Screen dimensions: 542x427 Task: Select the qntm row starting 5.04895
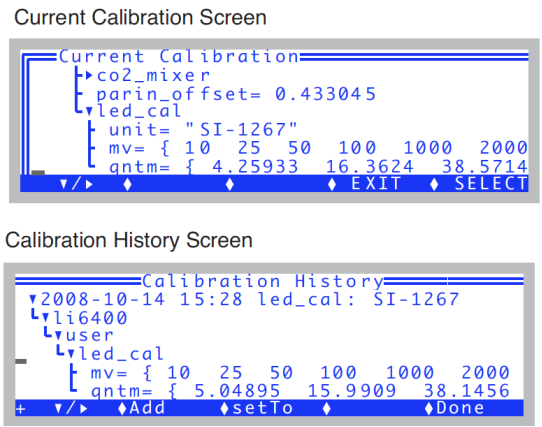pos(300,391)
